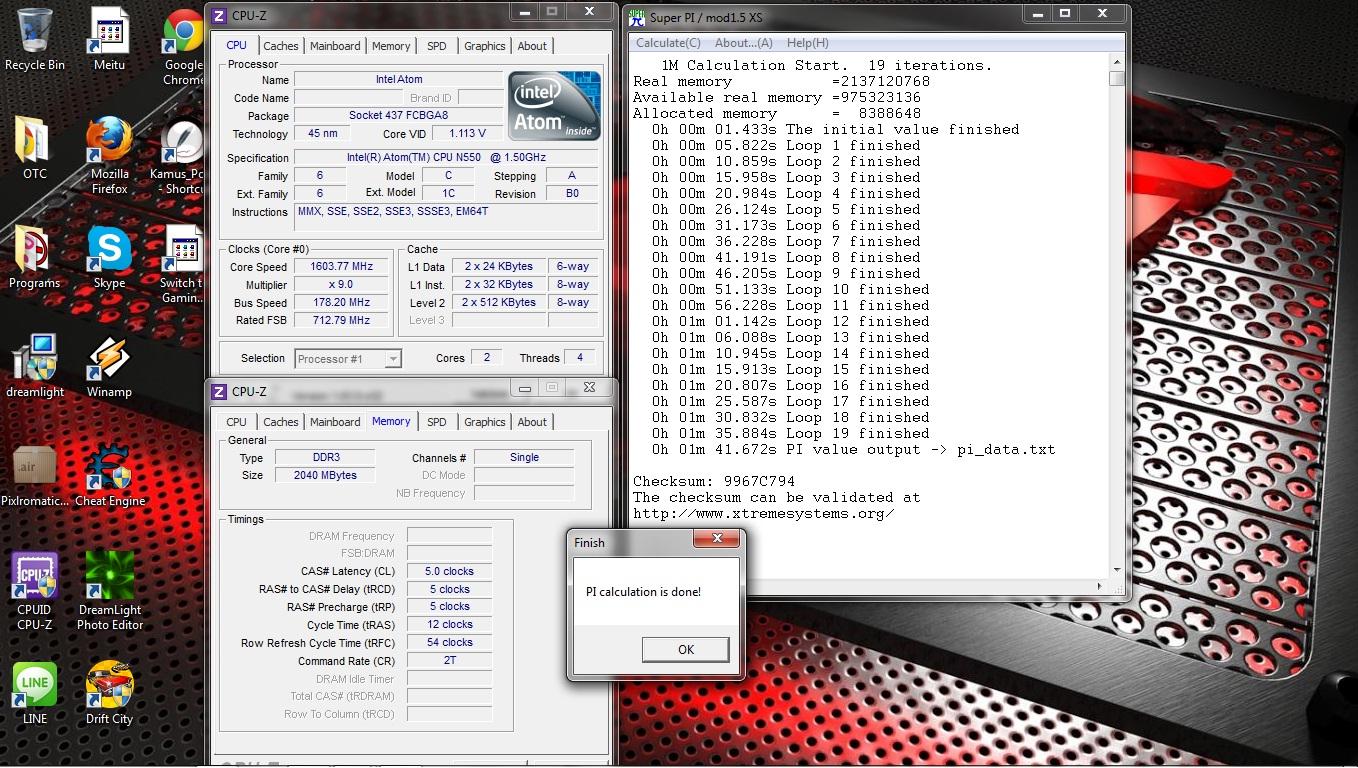Click the CAS# Latency value 5.0 clocks

(x=449, y=571)
